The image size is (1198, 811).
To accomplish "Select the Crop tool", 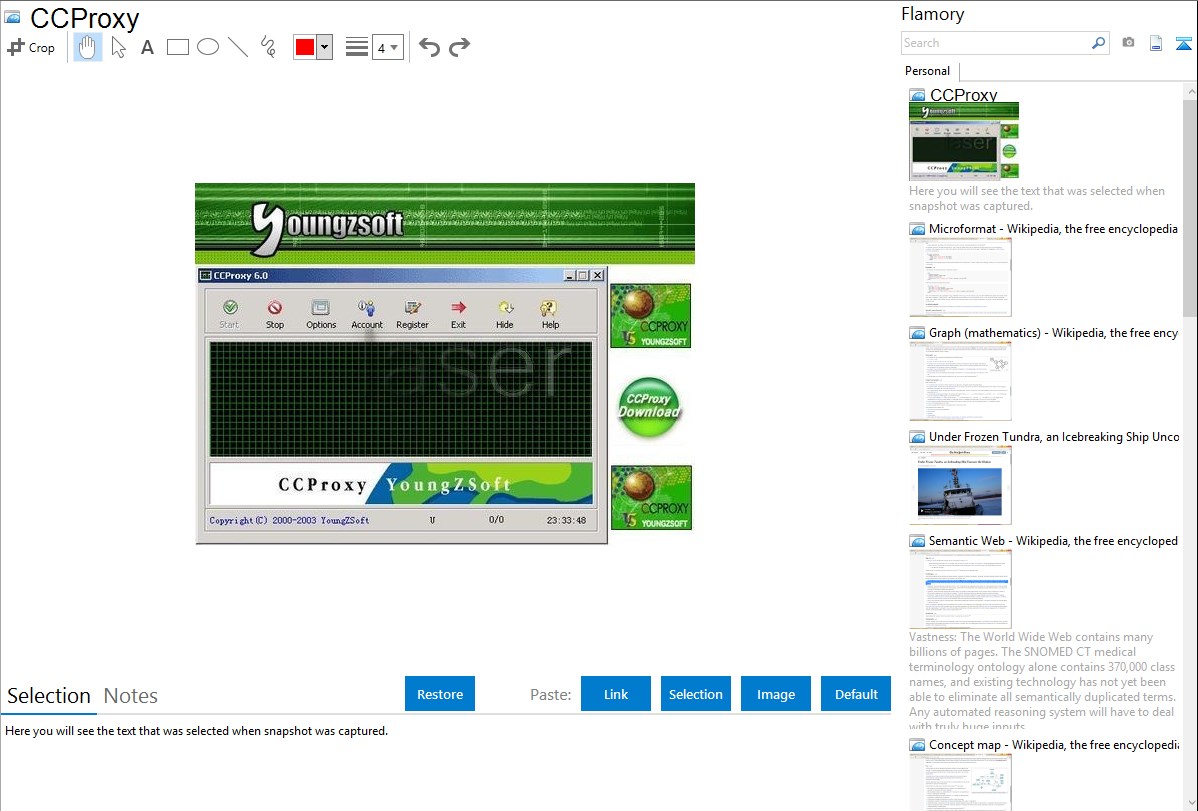I will pyautogui.click(x=31, y=47).
